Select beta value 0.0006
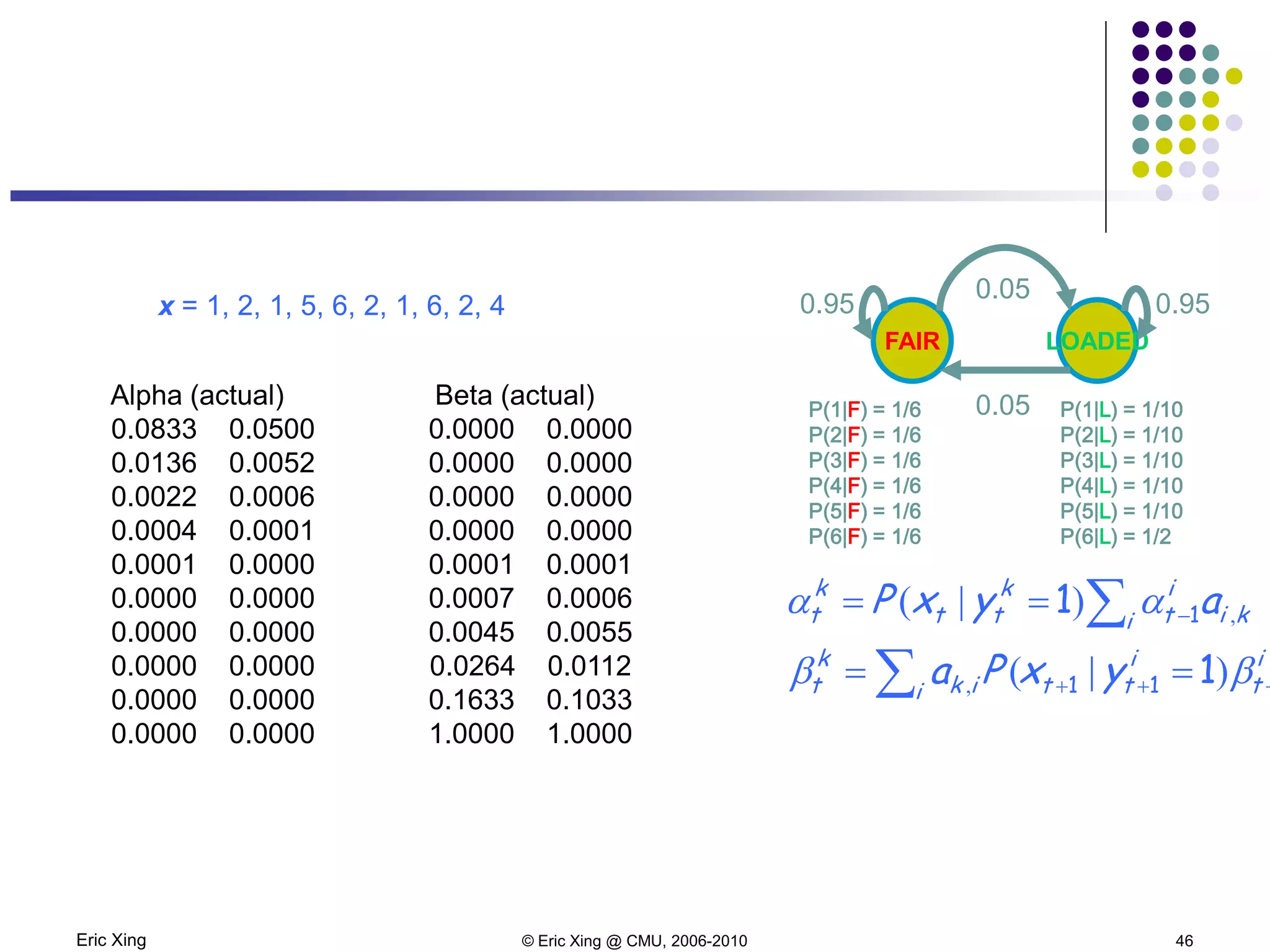This screenshot has height=952, width=1270. pos(589,598)
